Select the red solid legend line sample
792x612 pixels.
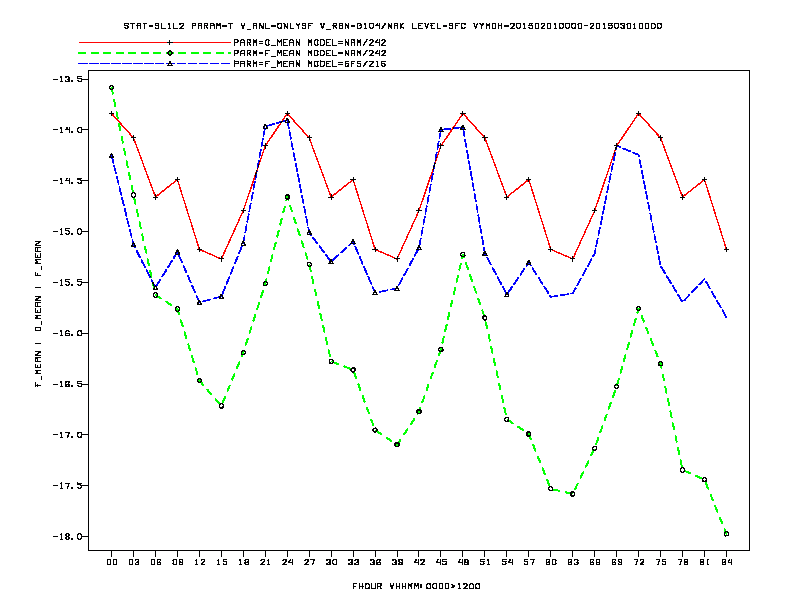coord(155,42)
